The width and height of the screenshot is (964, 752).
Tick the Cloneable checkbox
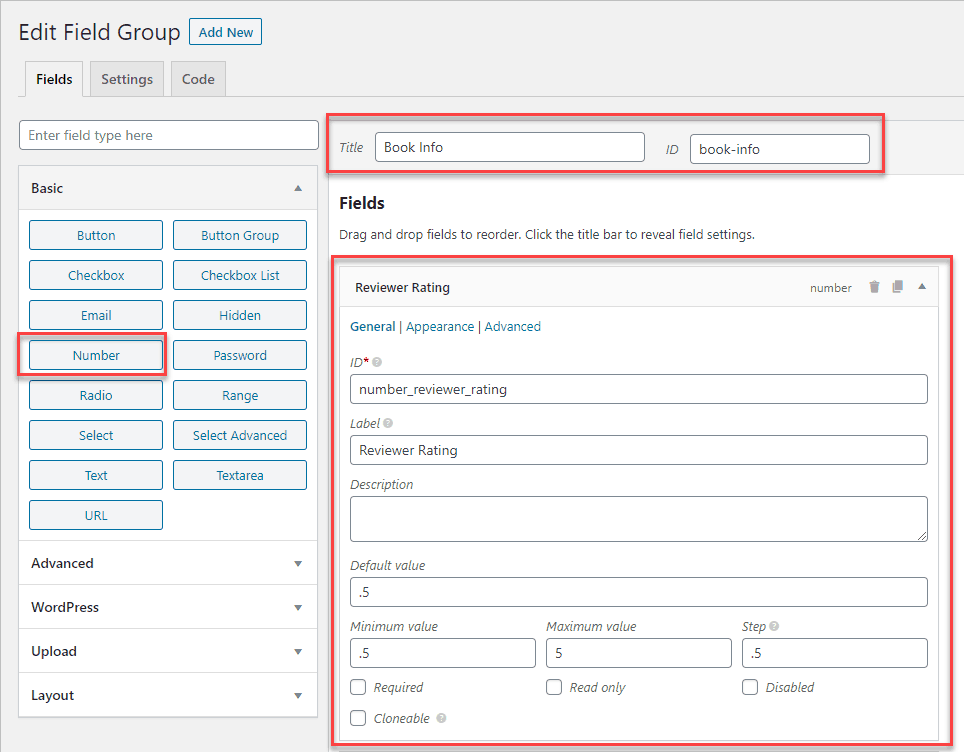(x=358, y=718)
